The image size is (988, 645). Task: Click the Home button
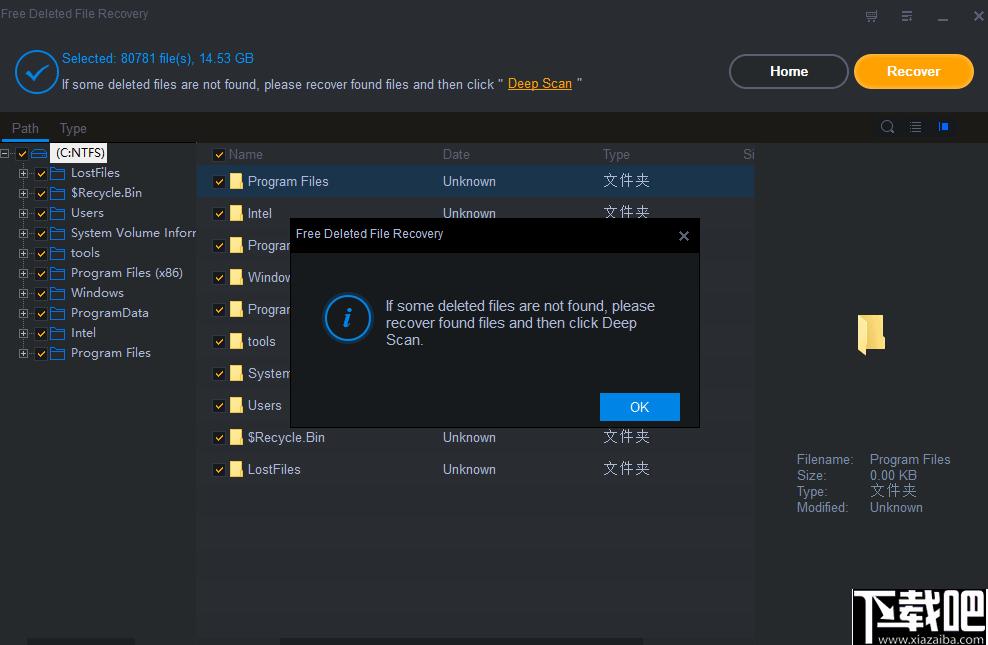pos(789,71)
